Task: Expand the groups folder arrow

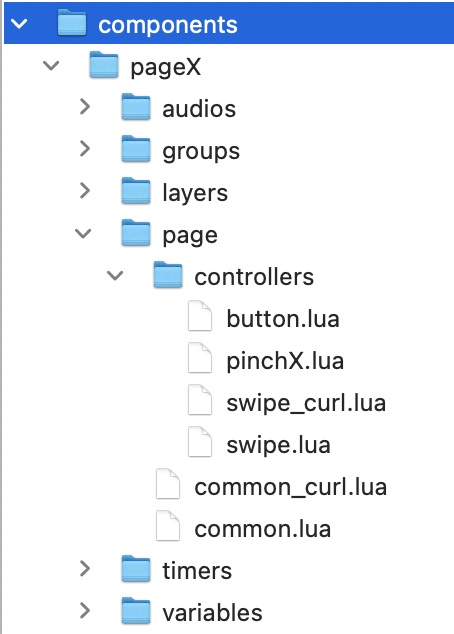Action: tap(85, 149)
